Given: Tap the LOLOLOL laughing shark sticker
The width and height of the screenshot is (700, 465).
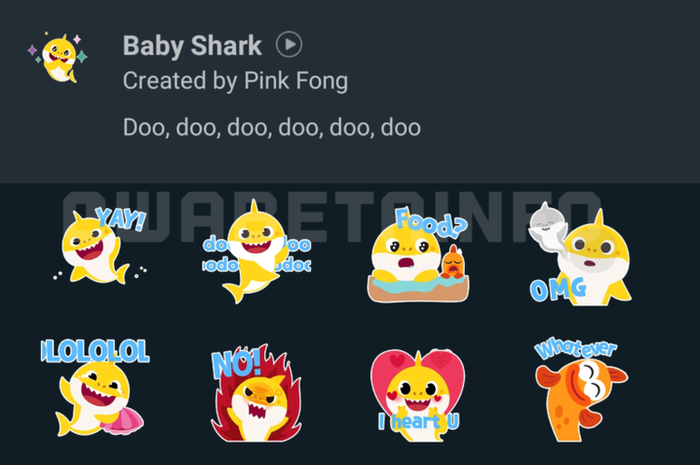Looking at the screenshot, I should [x=95, y=388].
